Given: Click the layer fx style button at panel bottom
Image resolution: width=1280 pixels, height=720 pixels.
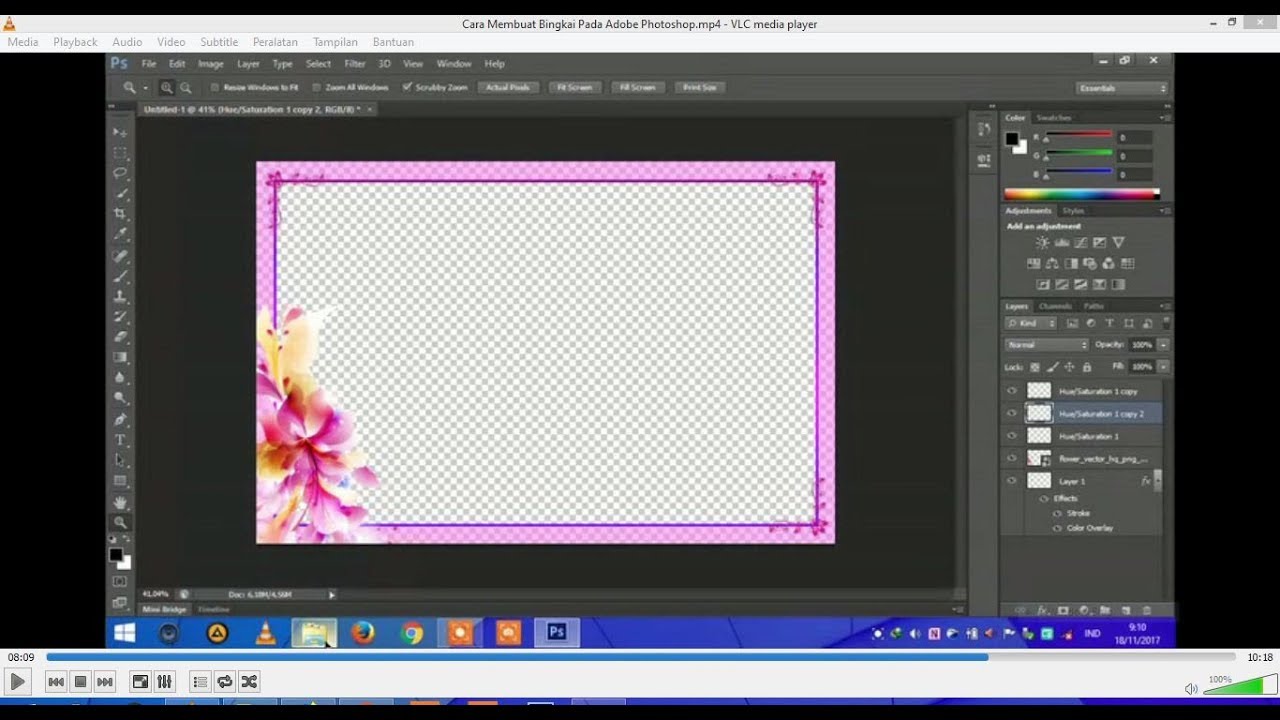Looking at the screenshot, I should [1041, 610].
